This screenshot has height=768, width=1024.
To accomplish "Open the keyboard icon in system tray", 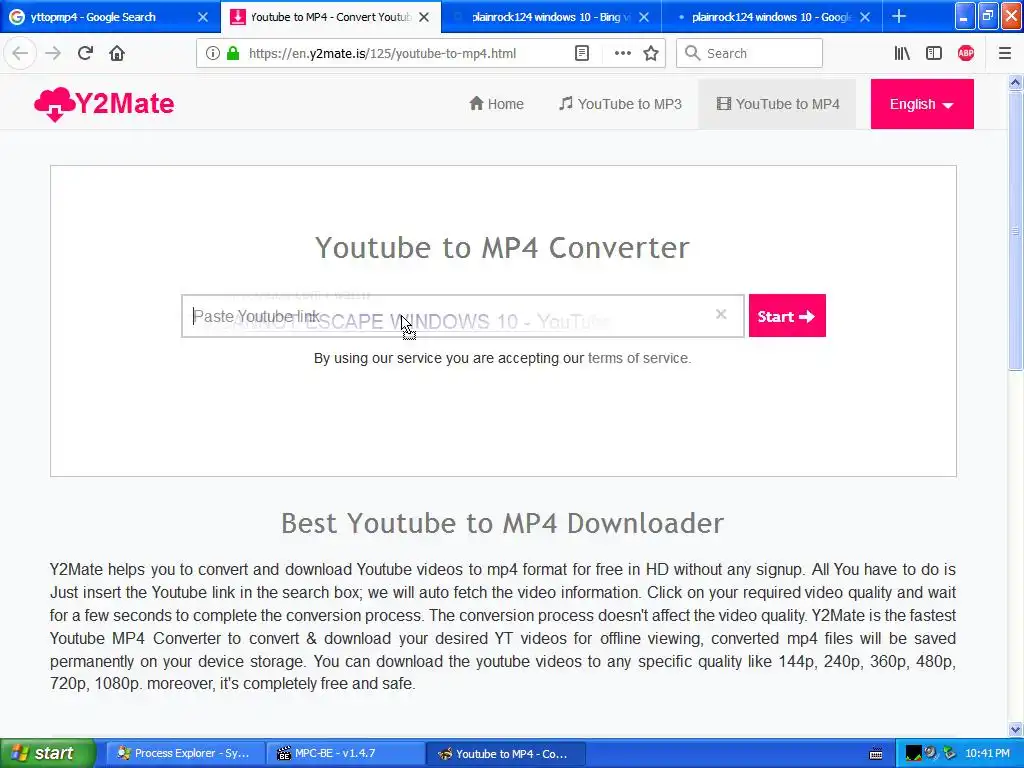I will point(876,754).
